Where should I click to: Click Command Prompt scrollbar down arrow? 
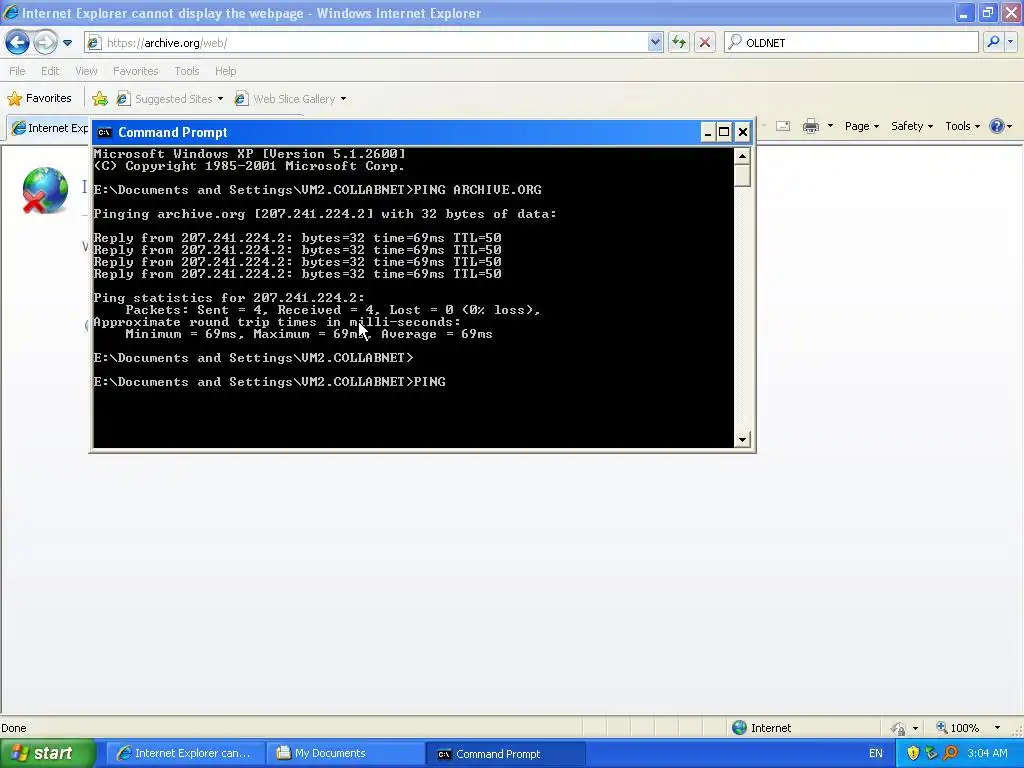742,440
